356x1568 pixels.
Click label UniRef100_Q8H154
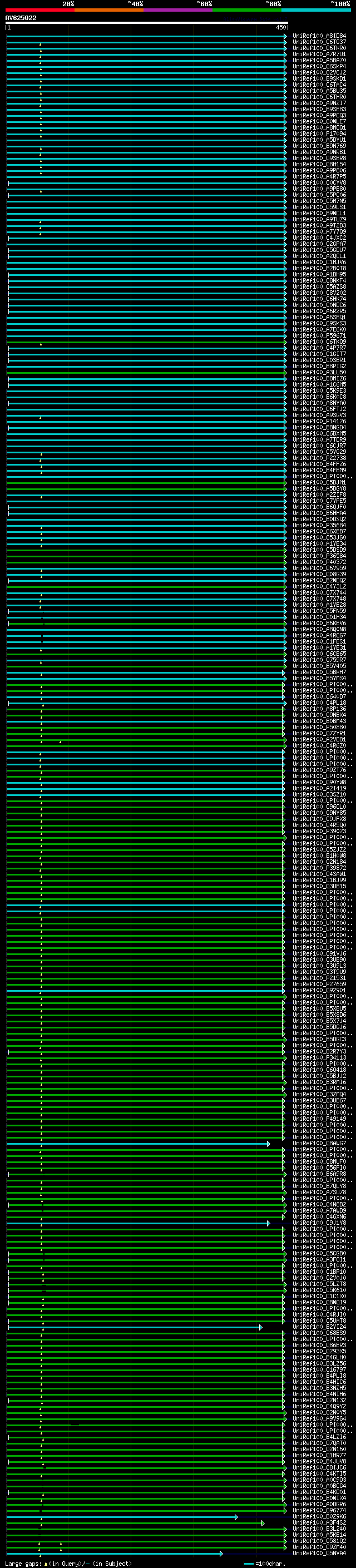(x=319, y=164)
